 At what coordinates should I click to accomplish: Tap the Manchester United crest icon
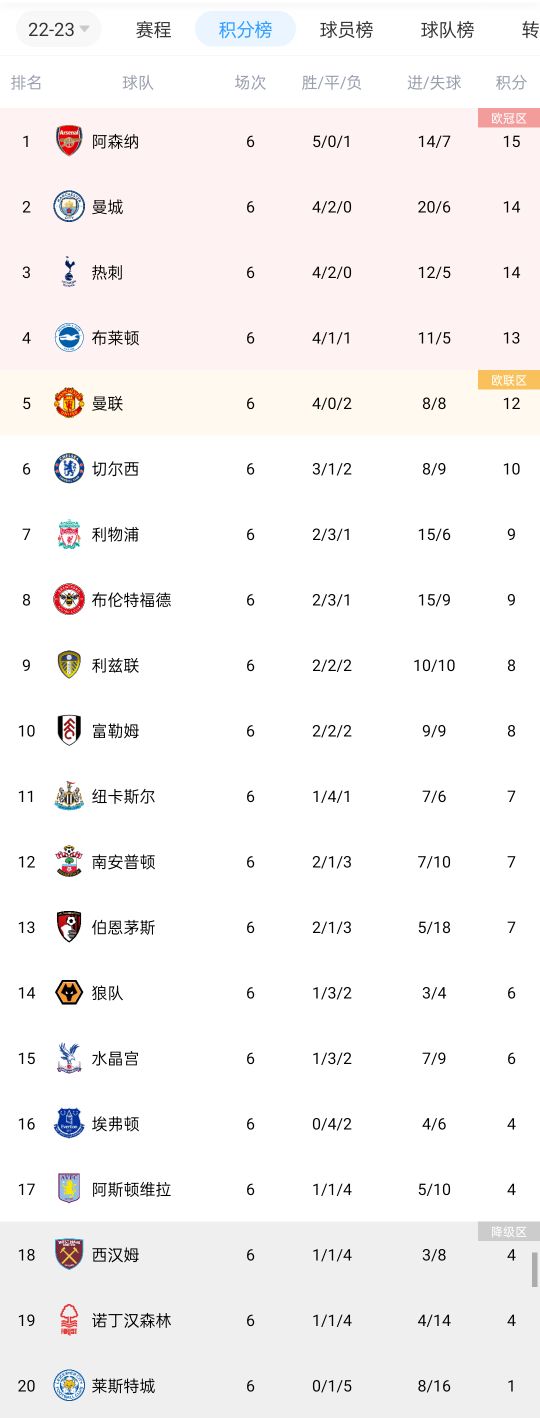coord(69,403)
